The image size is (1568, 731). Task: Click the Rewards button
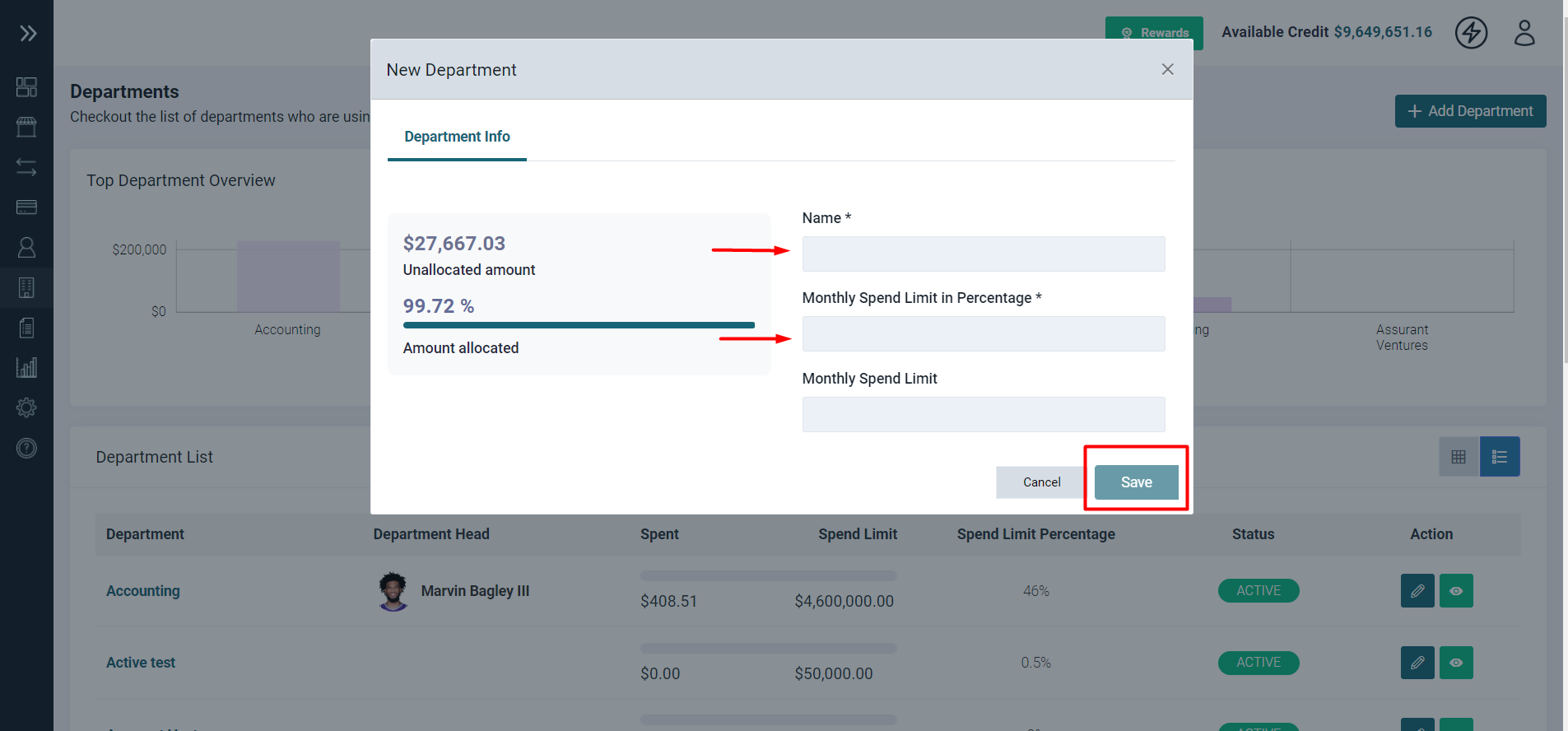pos(1154,33)
